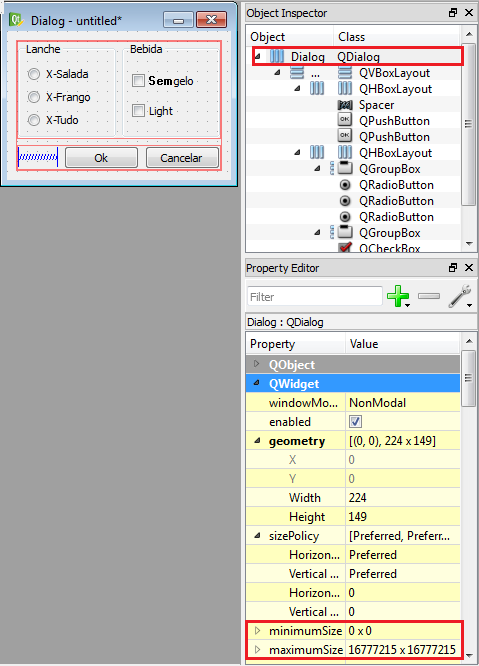Screen dimensions: 479x666
Task: Select the second QRadioButton icon in tree
Action: pos(345,200)
